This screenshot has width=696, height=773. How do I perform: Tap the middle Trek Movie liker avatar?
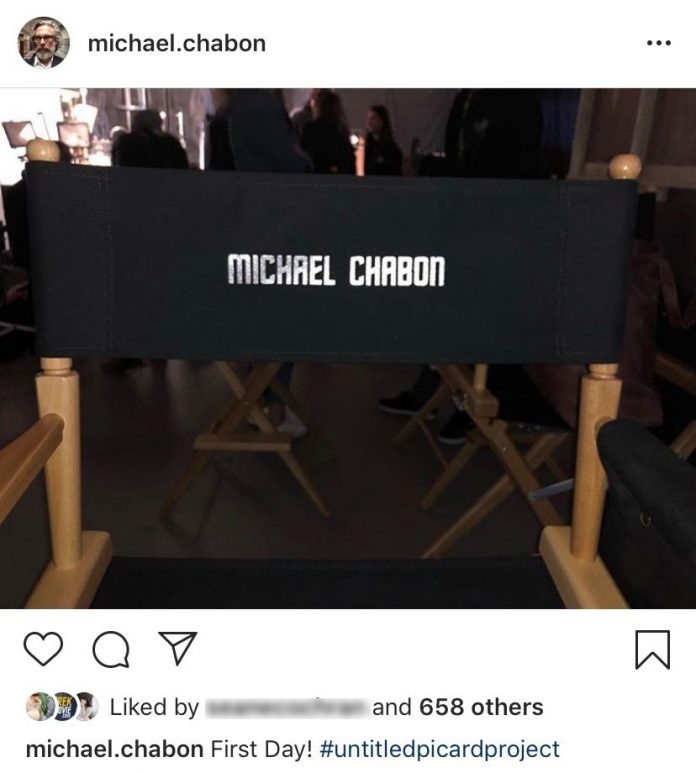tap(63, 707)
